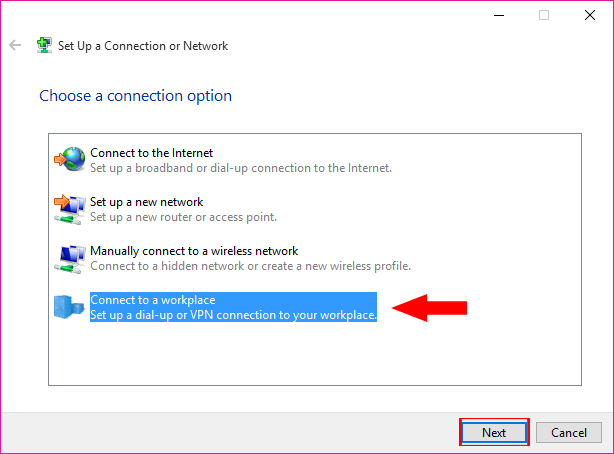Cancel the connection setup wizard
Image resolution: width=614 pixels, height=454 pixels.
click(x=569, y=433)
